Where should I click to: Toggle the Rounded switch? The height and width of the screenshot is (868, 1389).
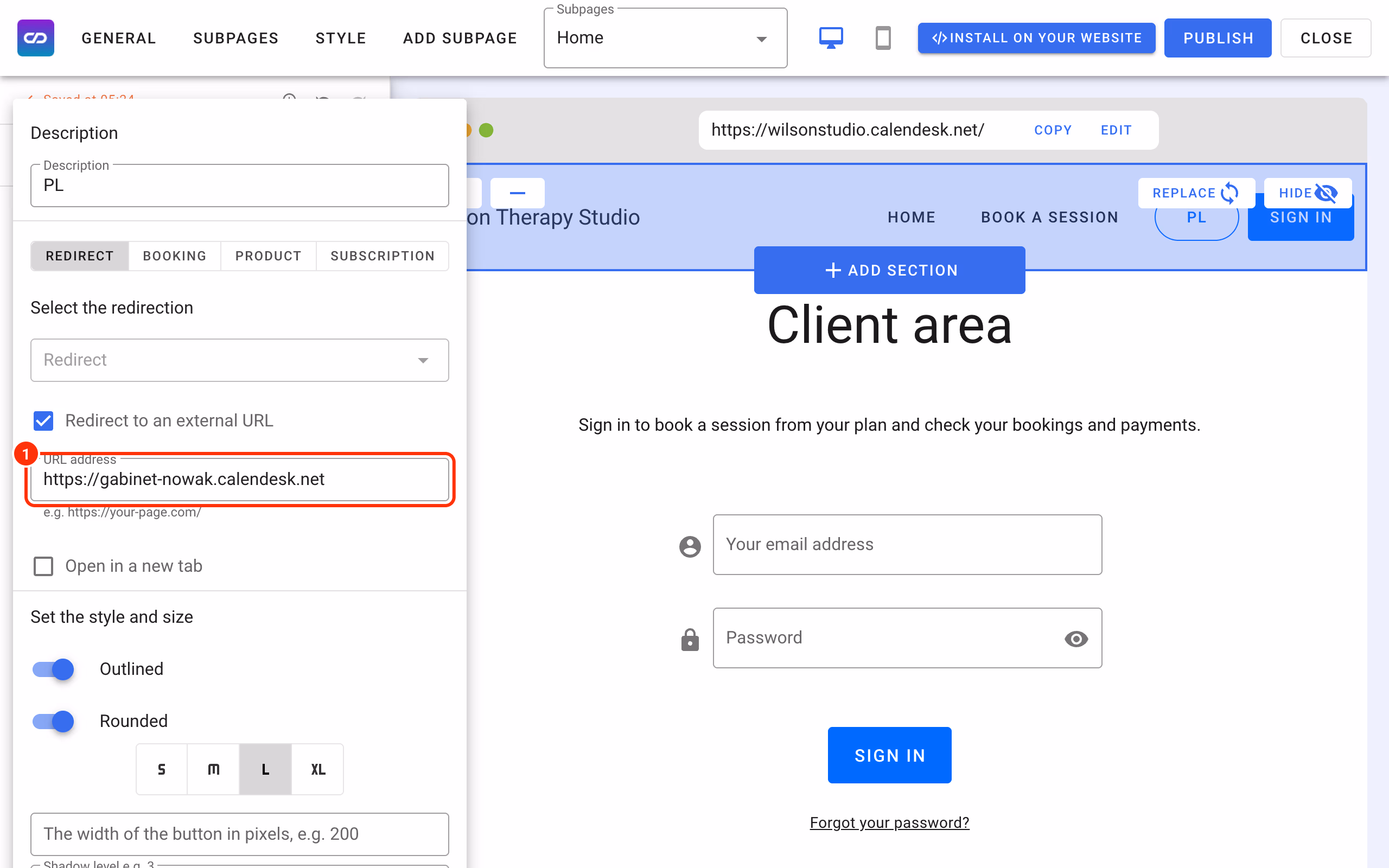click(x=53, y=721)
